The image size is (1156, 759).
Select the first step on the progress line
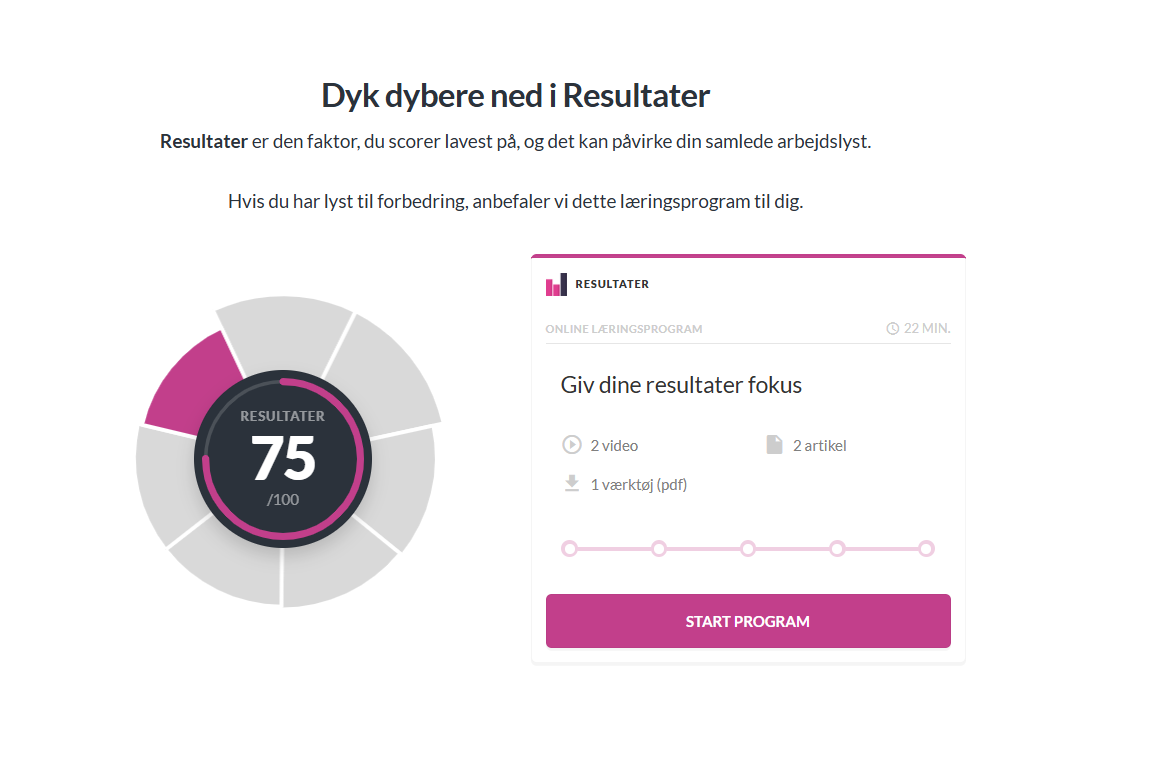[x=569, y=548]
